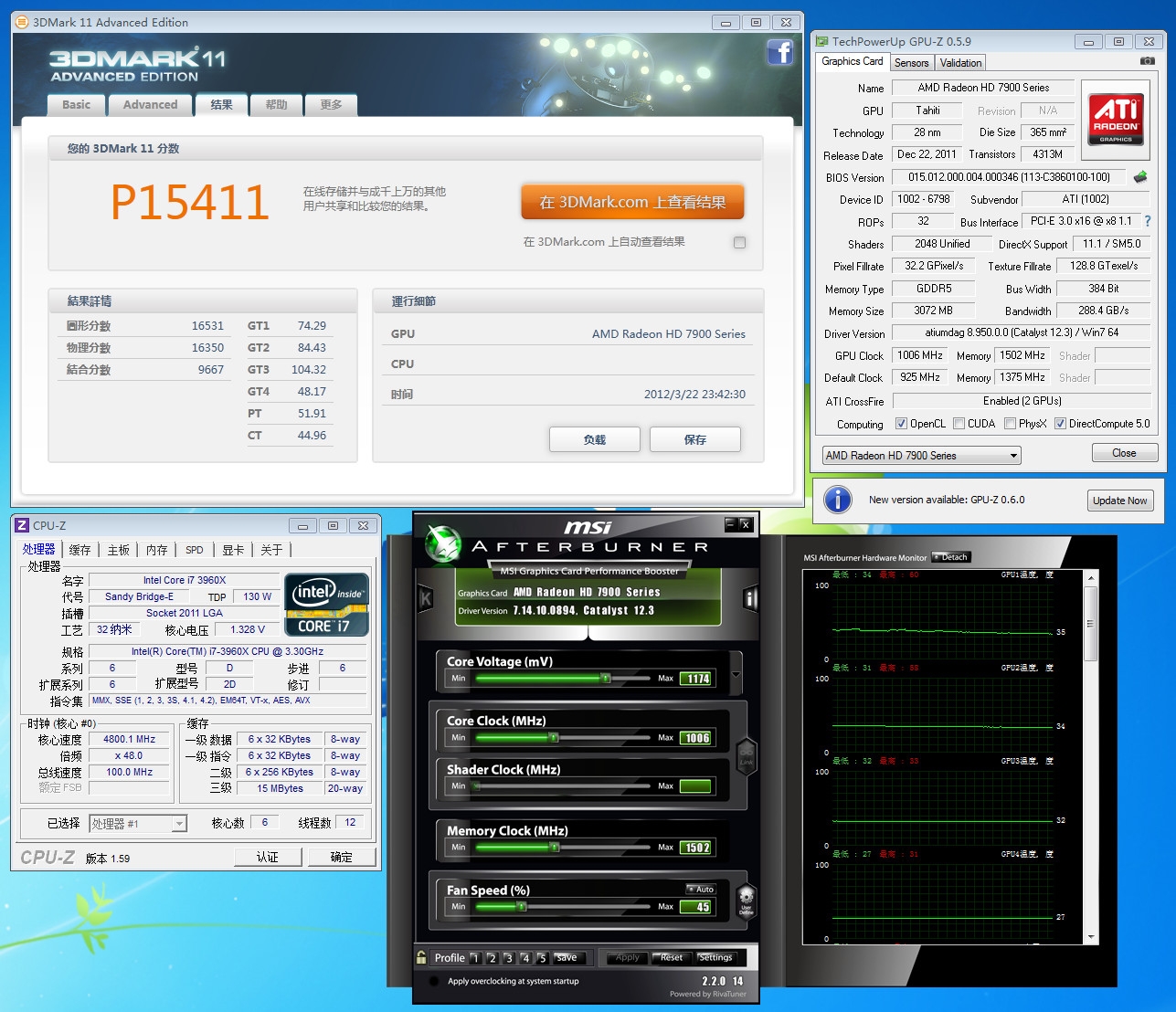Image resolution: width=1176 pixels, height=1012 pixels.
Task: Click the User Define fan gear icon
Action: click(746, 899)
